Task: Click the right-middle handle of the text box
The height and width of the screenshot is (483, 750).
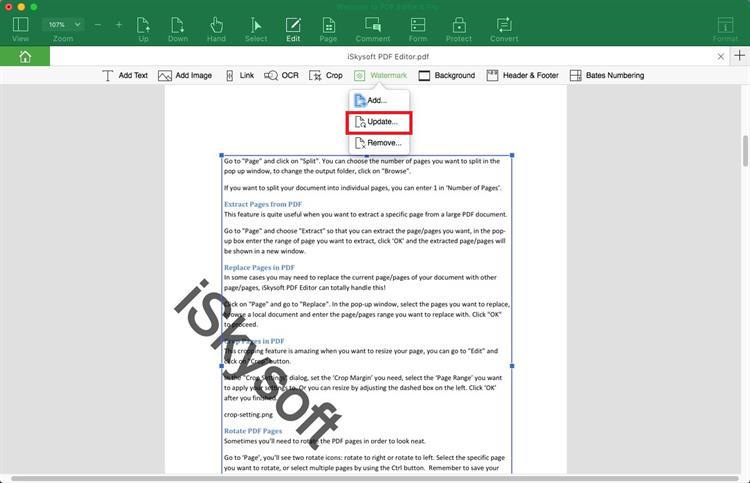Action: click(x=512, y=366)
